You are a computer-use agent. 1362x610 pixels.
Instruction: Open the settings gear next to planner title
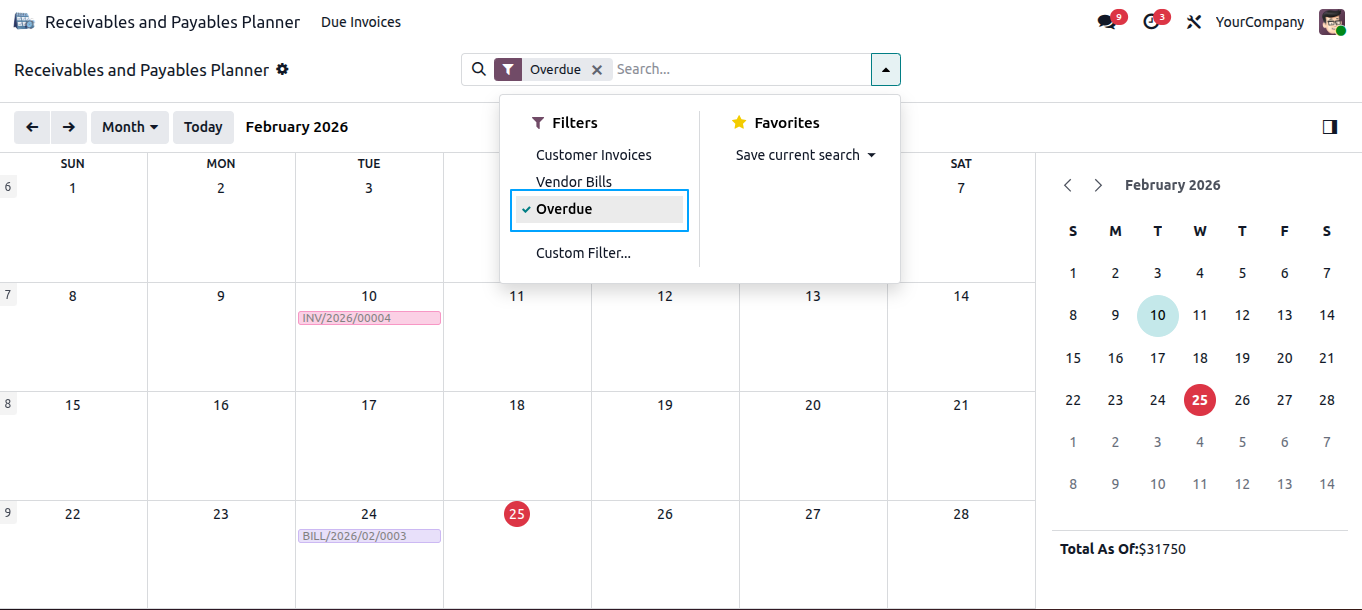click(x=283, y=69)
